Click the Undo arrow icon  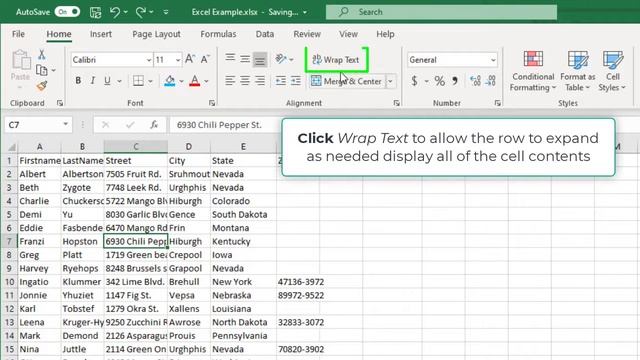click(115, 12)
